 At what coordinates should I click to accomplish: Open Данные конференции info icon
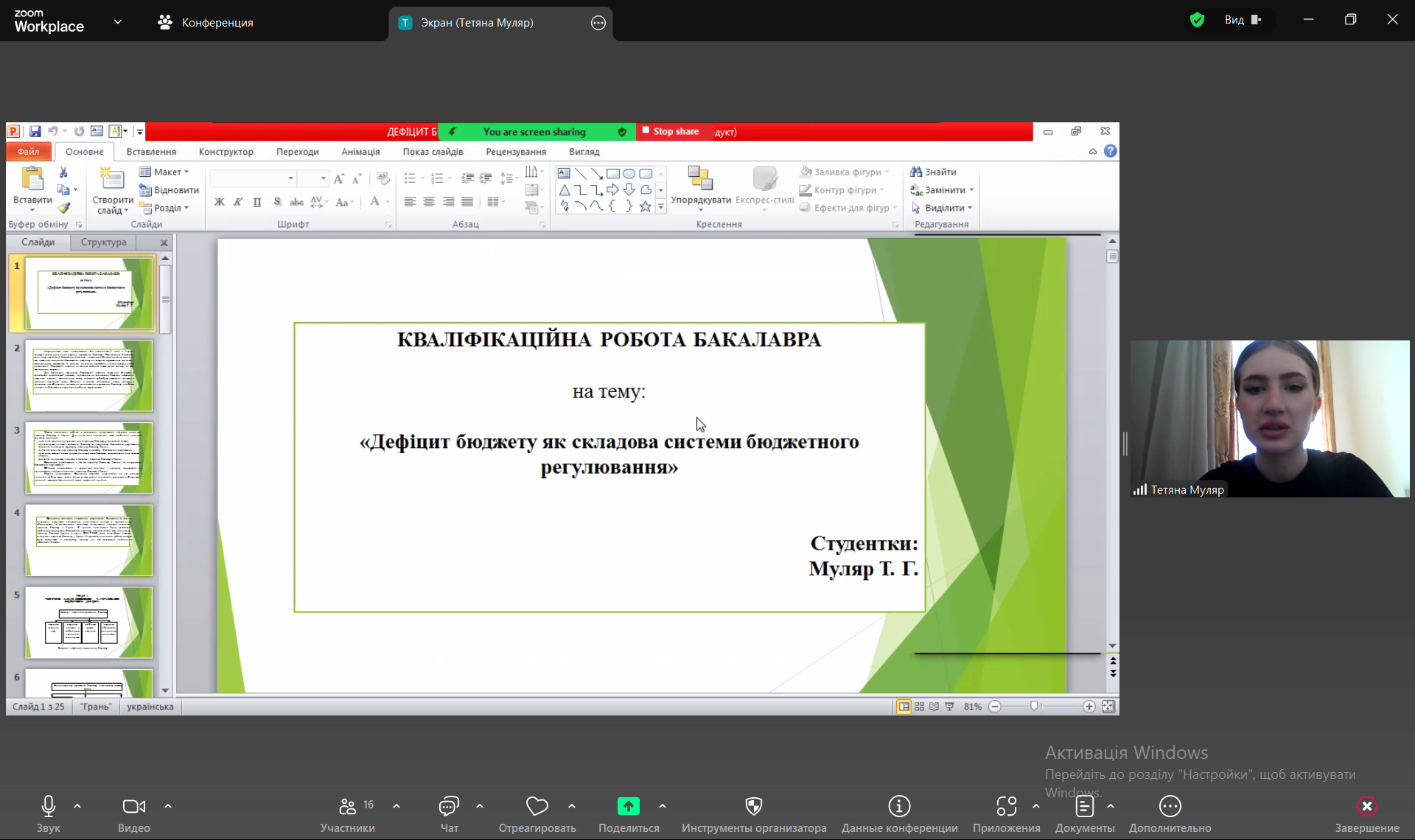pos(899,806)
